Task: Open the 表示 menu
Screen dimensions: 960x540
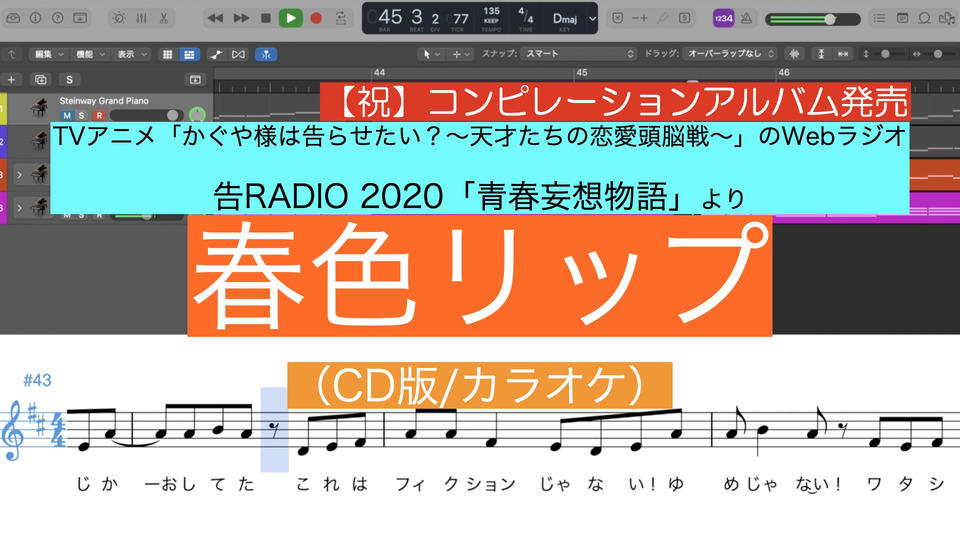Action: pos(131,54)
